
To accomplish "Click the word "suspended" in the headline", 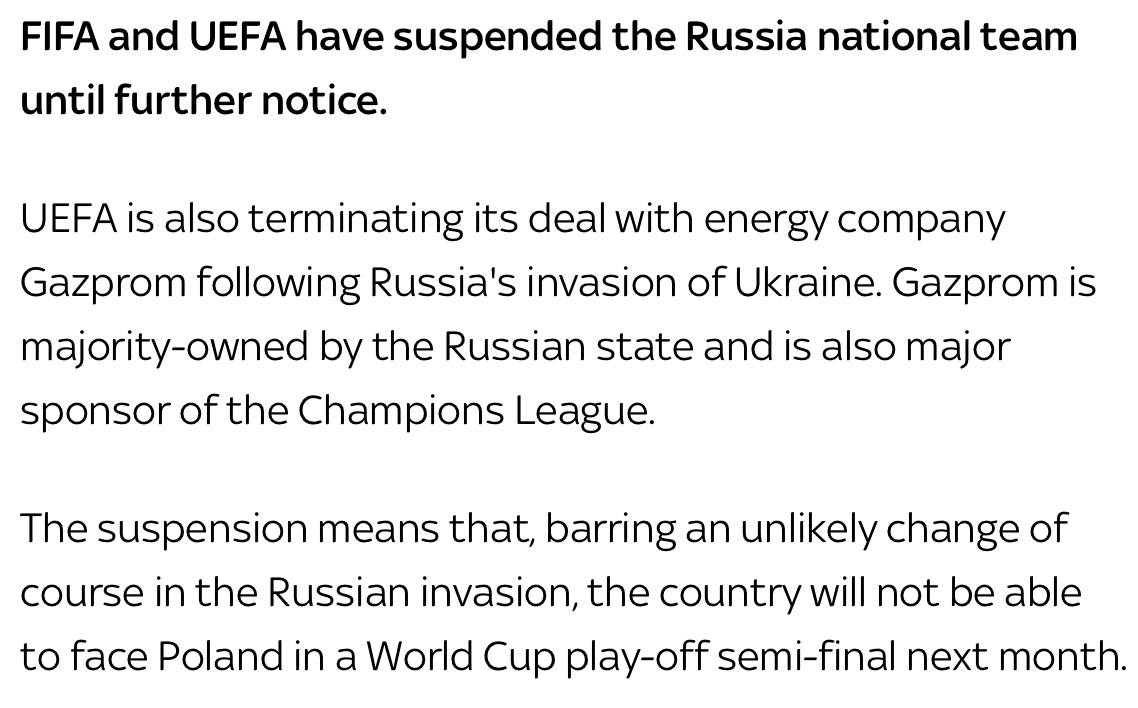I will (497, 37).
